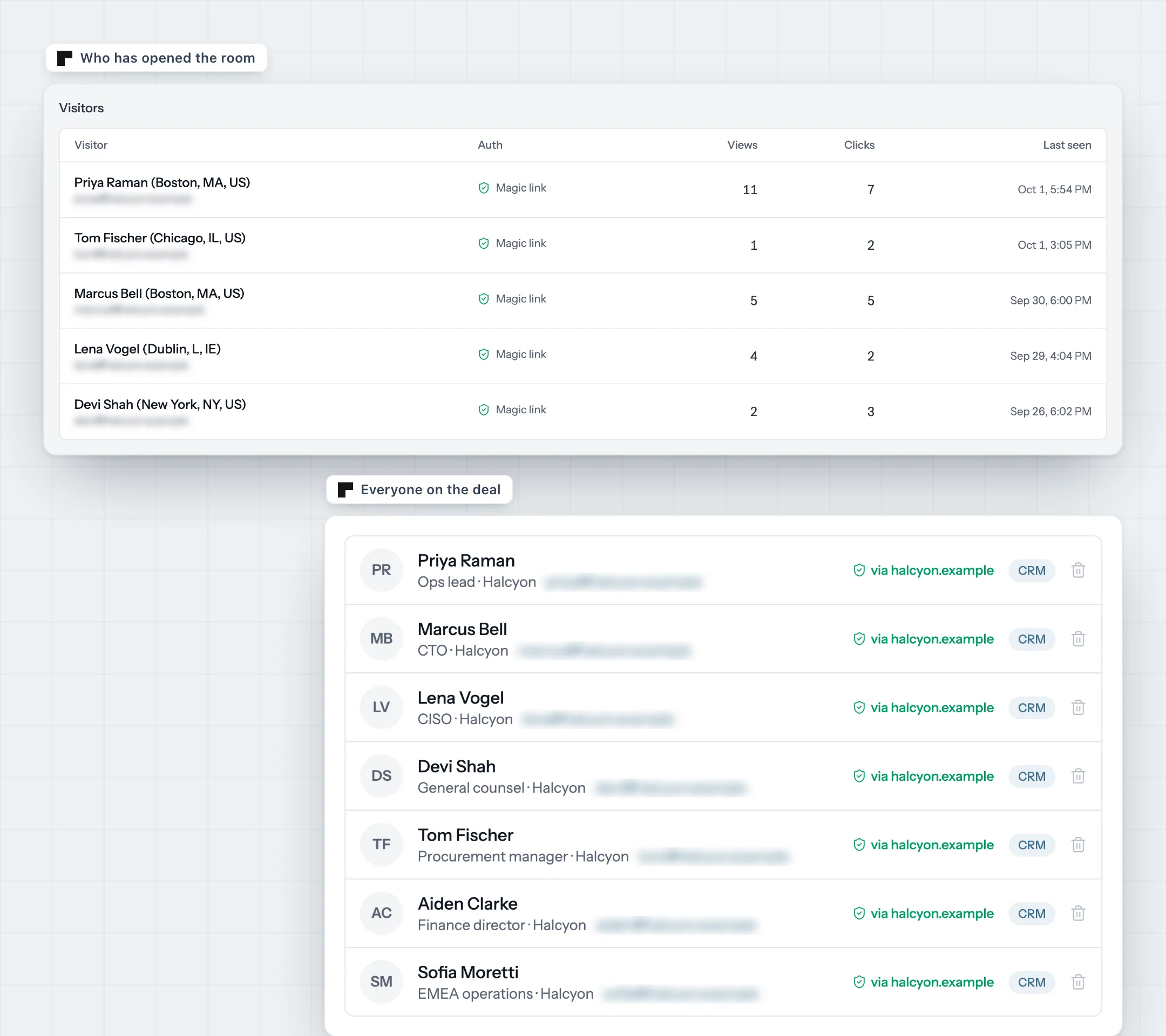The image size is (1166, 1036).
Task: Open via halcyon.example link for Marcus Bell
Action: coord(923,638)
